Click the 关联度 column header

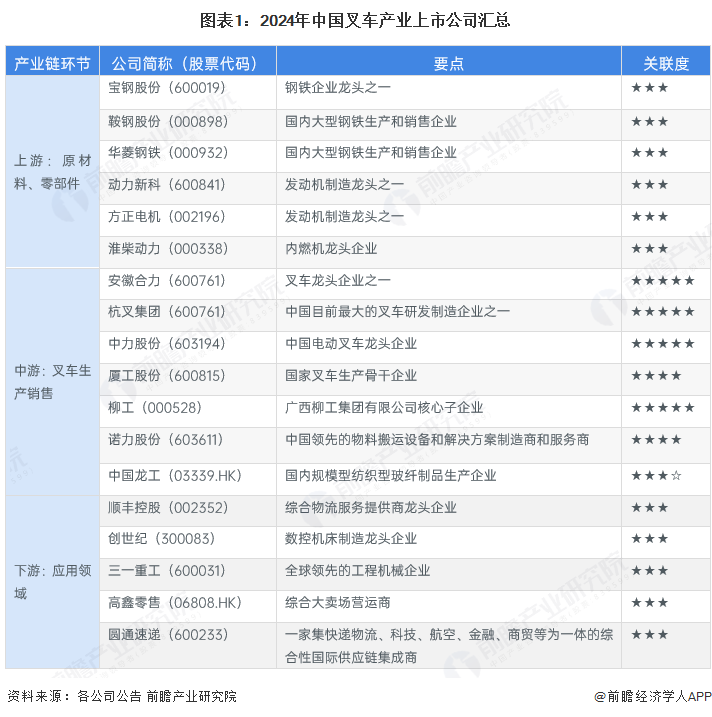tap(666, 61)
